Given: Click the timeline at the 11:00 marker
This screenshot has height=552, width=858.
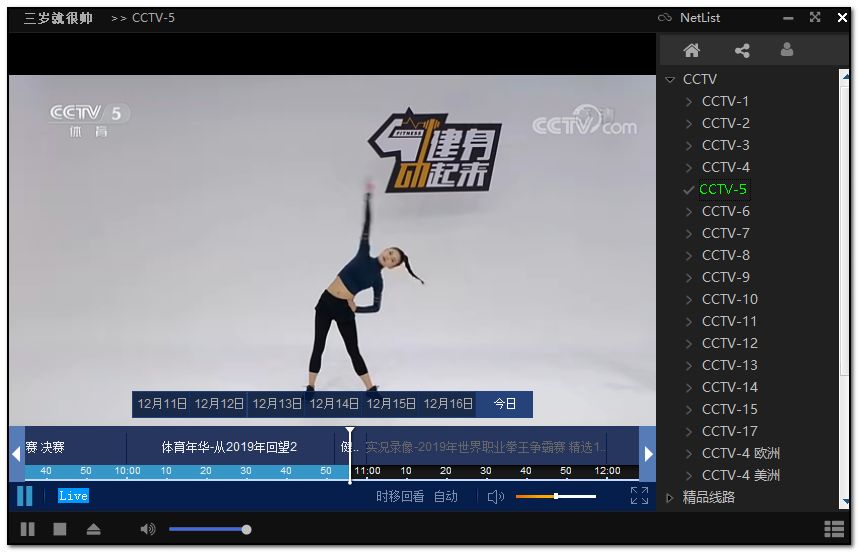Looking at the screenshot, I should (x=367, y=470).
